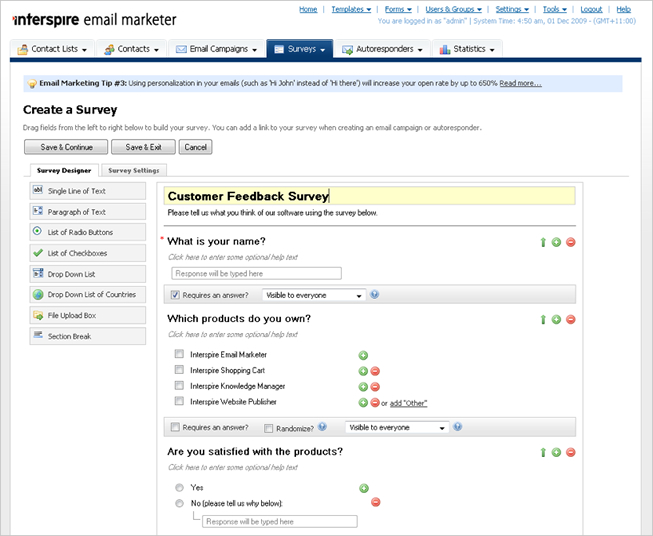This screenshot has height=536, width=653.
Task: Add question after 'What is your name?' plus icon
Action: (x=556, y=242)
